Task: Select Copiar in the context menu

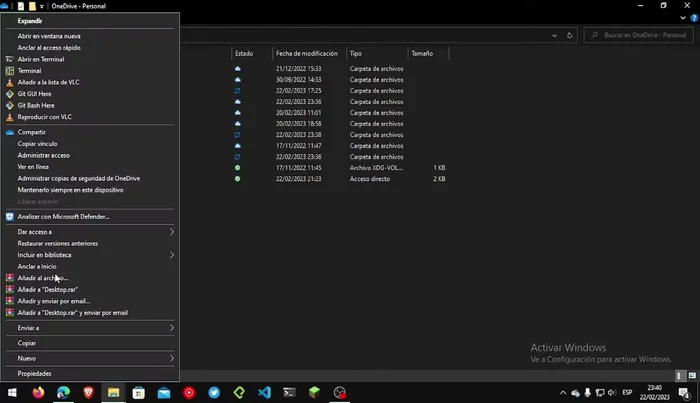Action: [90, 344]
